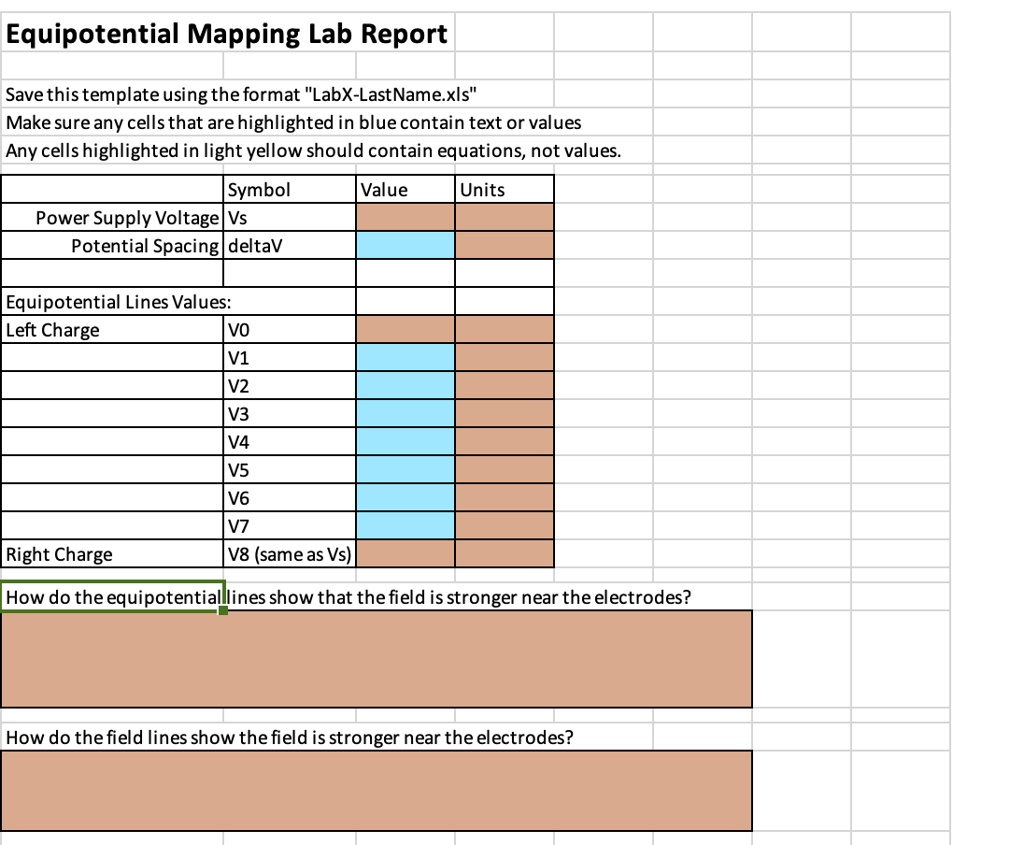Select the blue V1 value cell

point(405,357)
